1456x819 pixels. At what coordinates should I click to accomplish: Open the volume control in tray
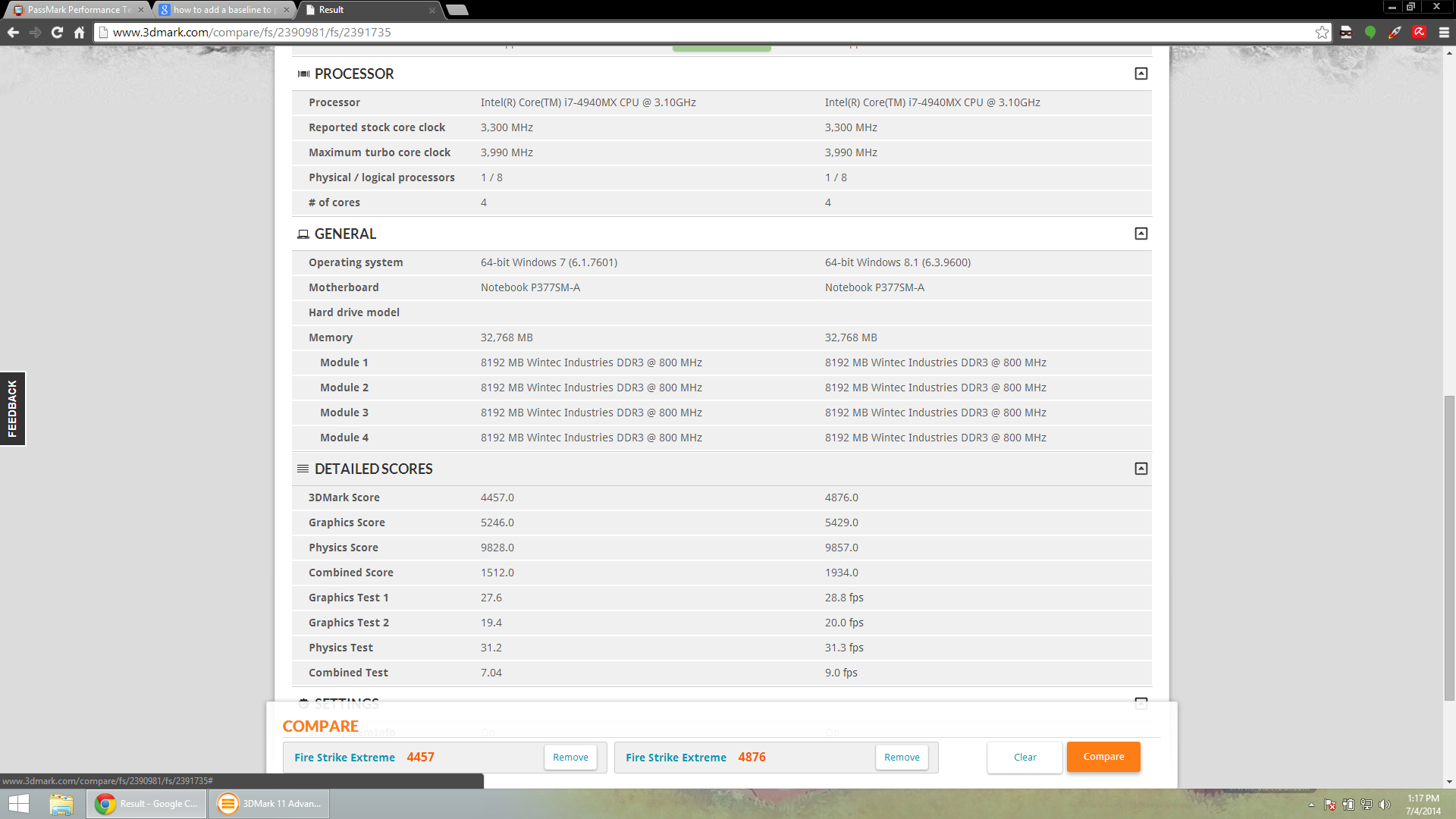(1384, 805)
